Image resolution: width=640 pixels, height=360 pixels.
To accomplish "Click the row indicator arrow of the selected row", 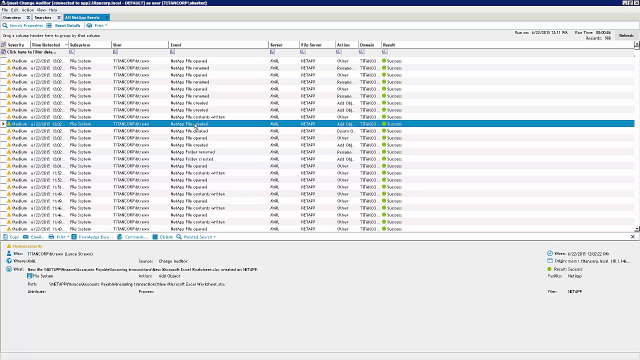I will [x=3, y=124].
